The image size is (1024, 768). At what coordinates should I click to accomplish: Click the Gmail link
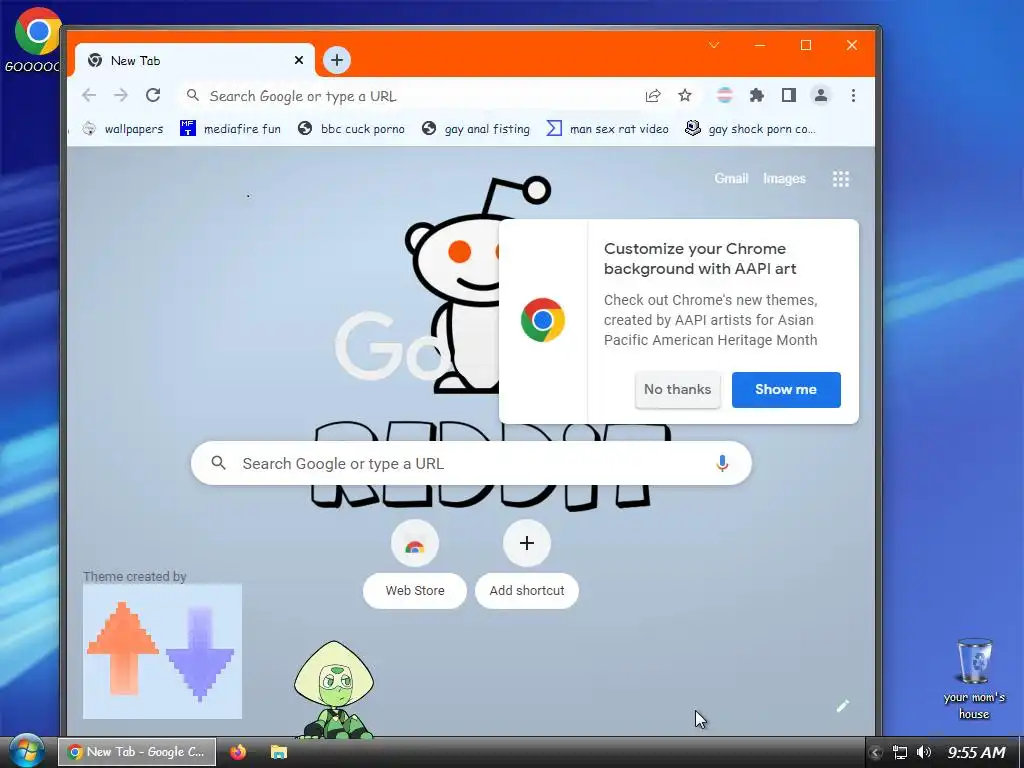[x=731, y=178]
